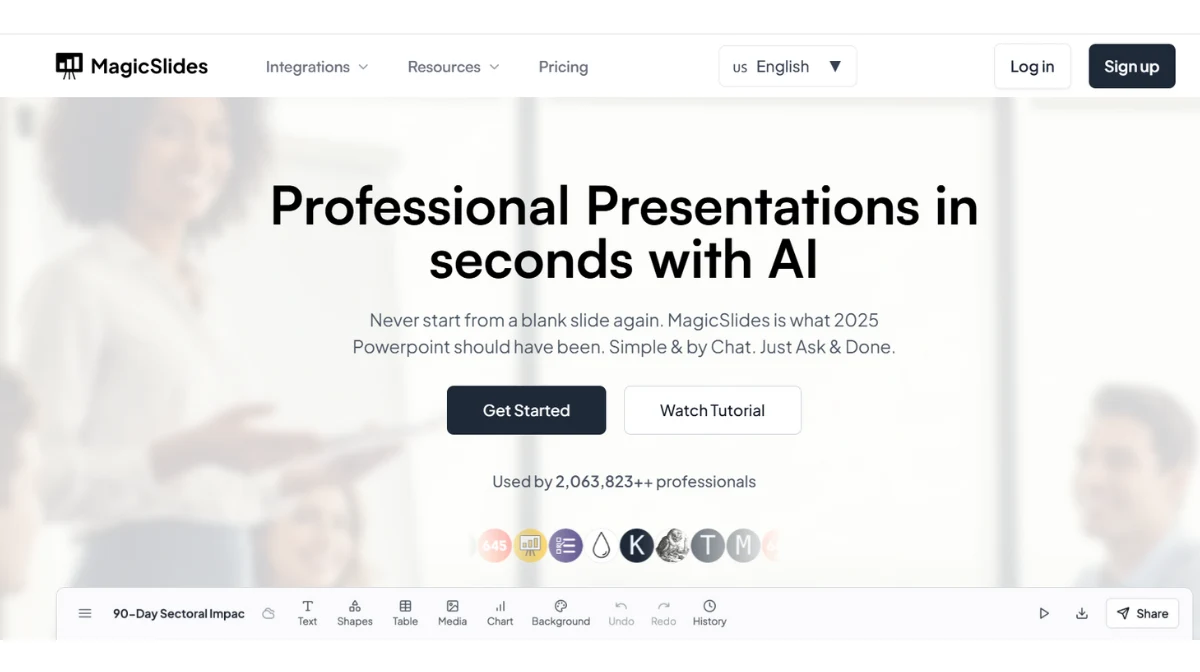Expand the Resources menu
The height and width of the screenshot is (672, 1200).
453,67
